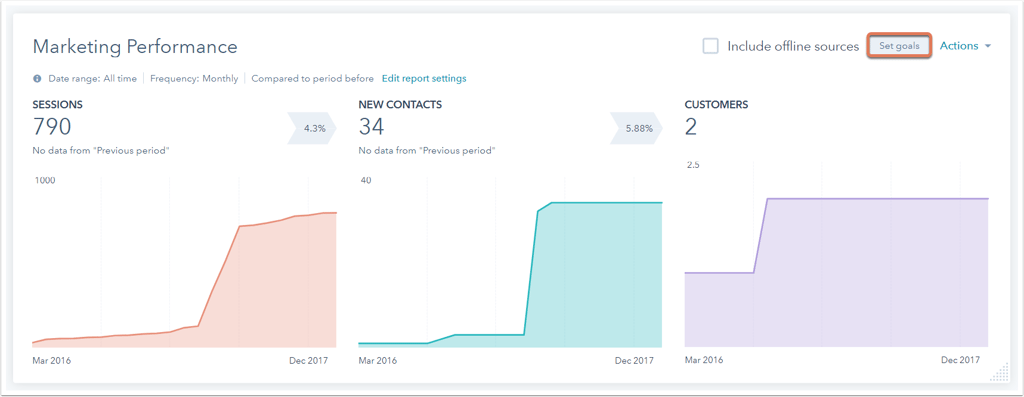
Task: Click the resize handle at widget corner
Action: click(x=999, y=372)
